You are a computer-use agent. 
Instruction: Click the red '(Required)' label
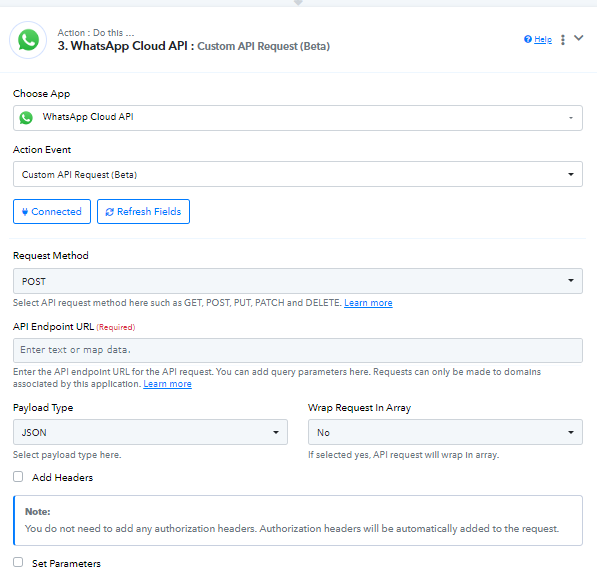[x=116, y=327]
